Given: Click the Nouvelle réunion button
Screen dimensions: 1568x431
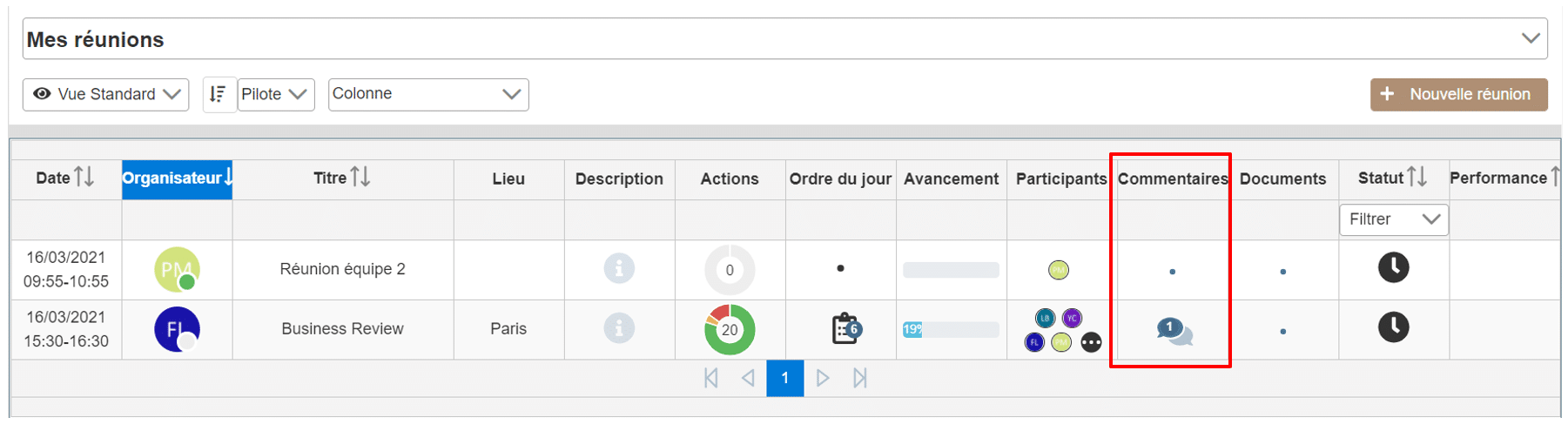Looking at the screenshot, I should point(1458,94).
